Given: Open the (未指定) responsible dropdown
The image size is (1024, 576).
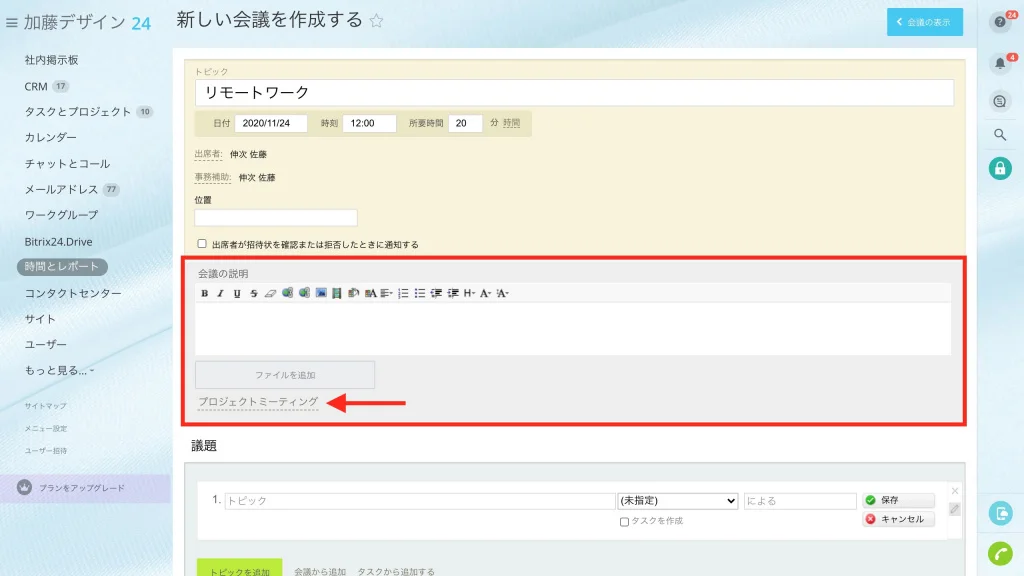Looking at the screenshot, I should [678, 501].
